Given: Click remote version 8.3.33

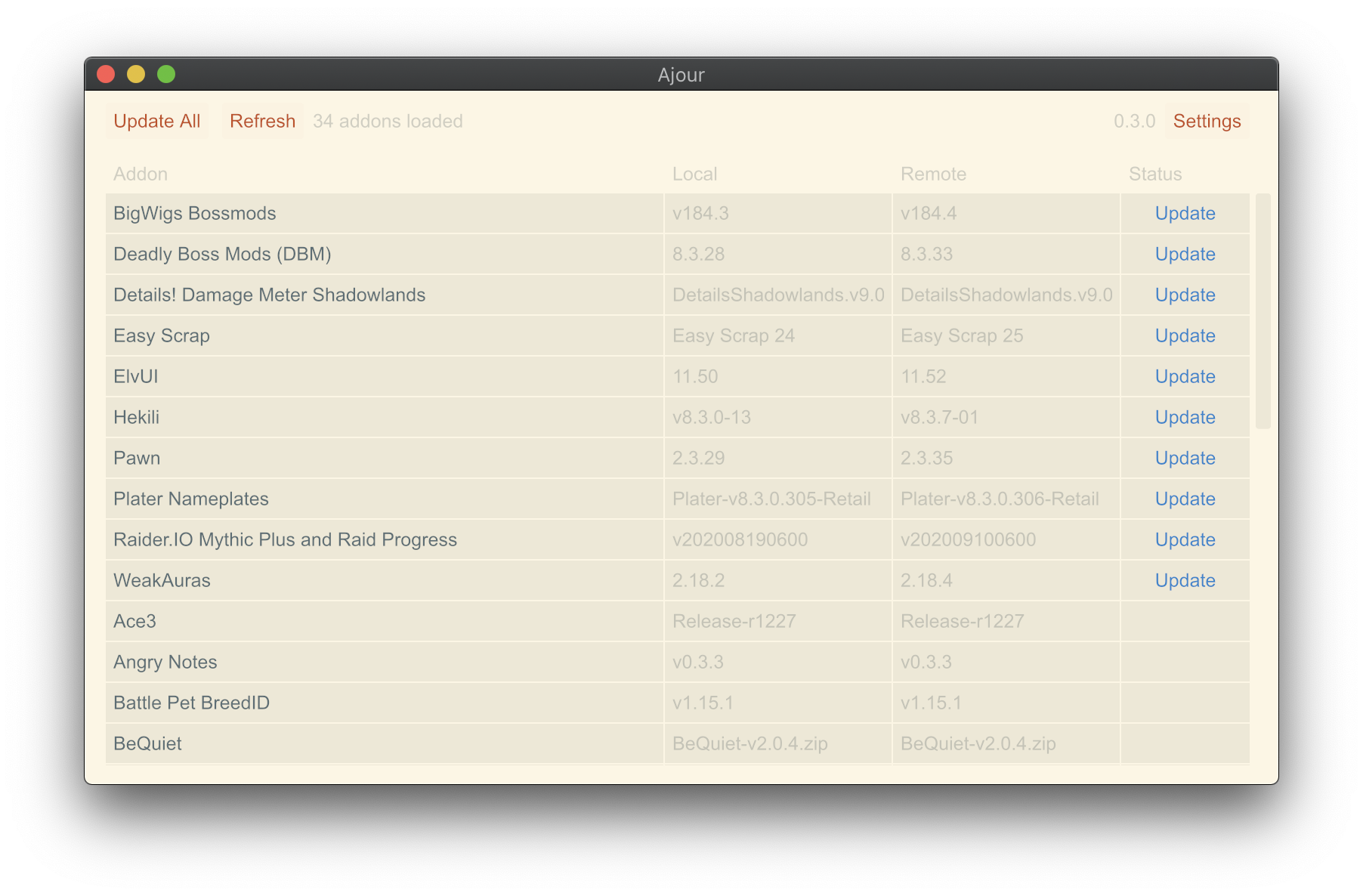Looking at the screenshot, I should (x=926, y=254).
